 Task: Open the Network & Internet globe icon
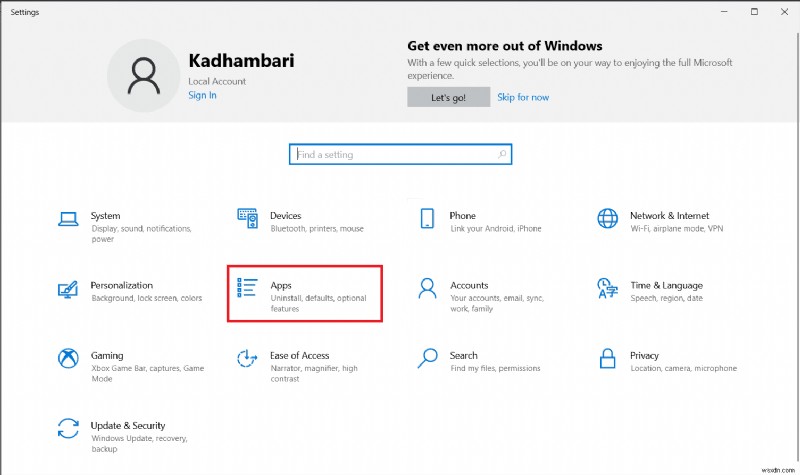click(x=607, y=218)
